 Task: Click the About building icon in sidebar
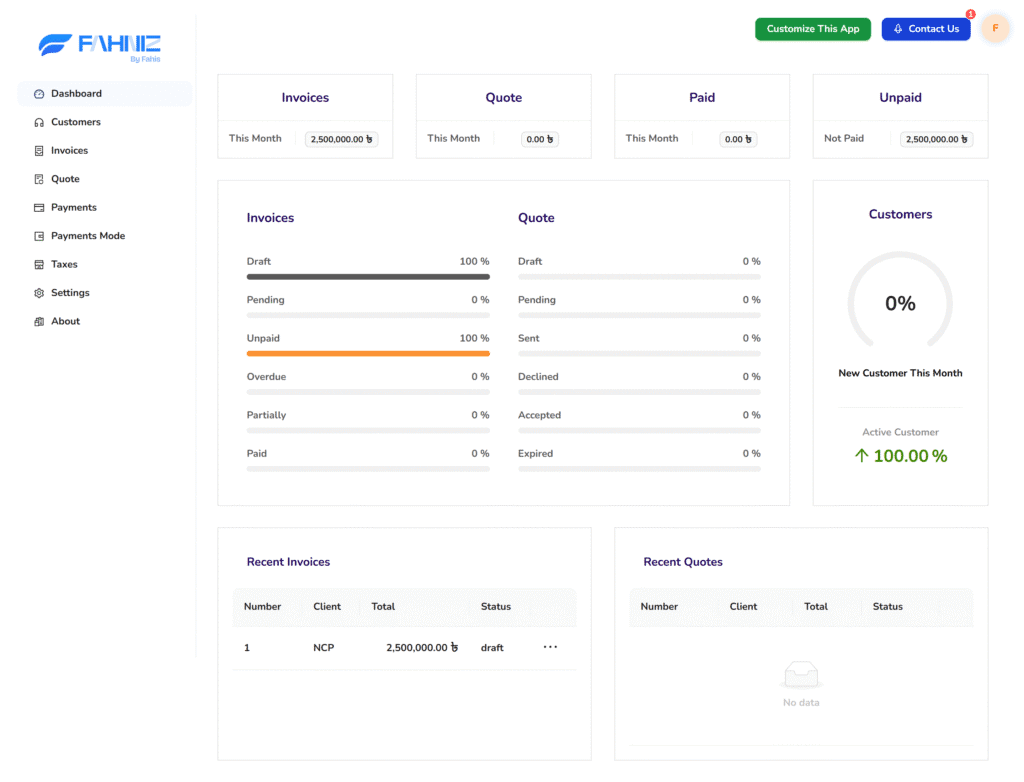[x=39, y=322]
